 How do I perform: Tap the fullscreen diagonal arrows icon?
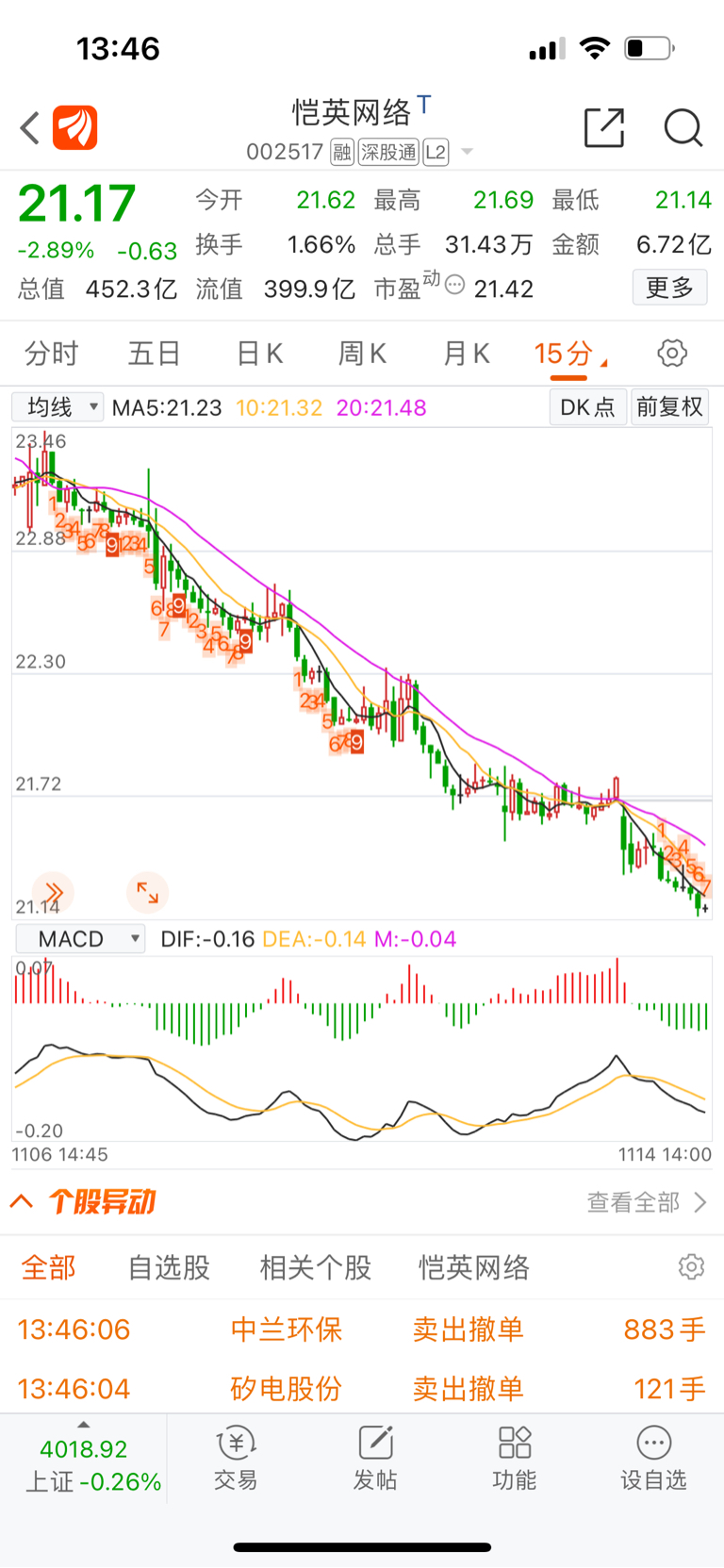pos(147,892)
